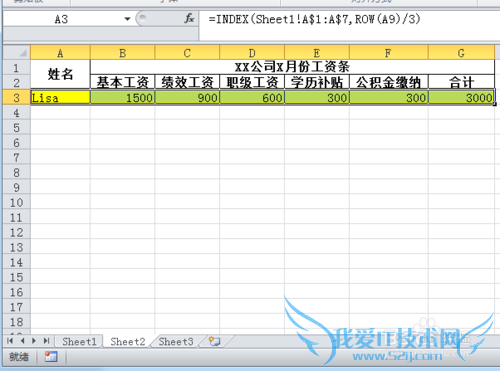Open the Name Box dropdown arrow

tap(127, 19)
